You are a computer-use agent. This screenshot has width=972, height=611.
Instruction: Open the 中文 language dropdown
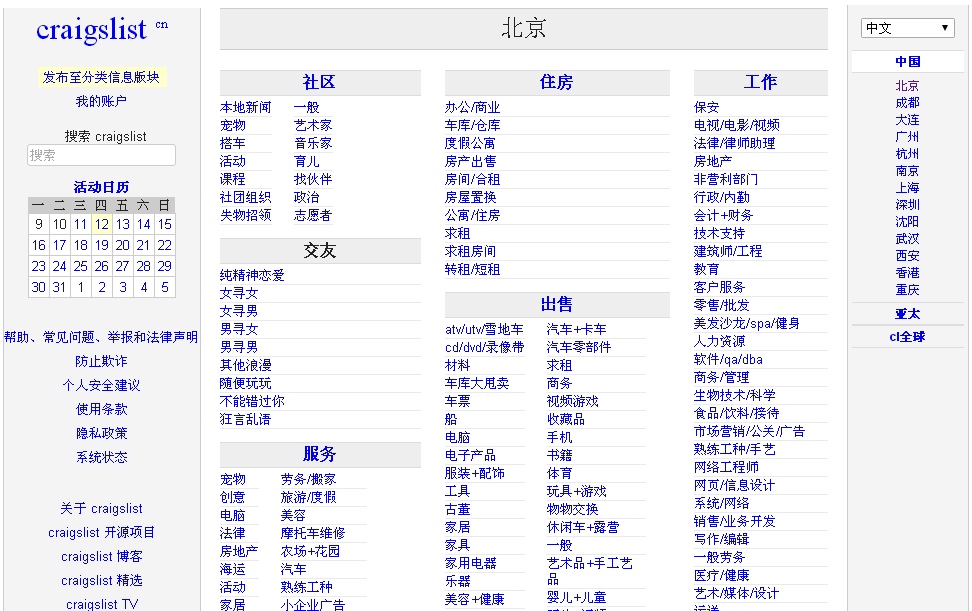click(907, 28)
